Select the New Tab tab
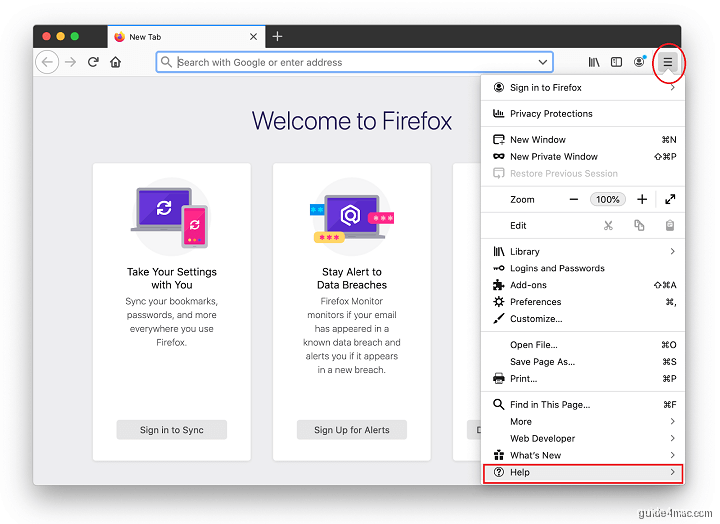720x524 pixels. pos(186,37)
